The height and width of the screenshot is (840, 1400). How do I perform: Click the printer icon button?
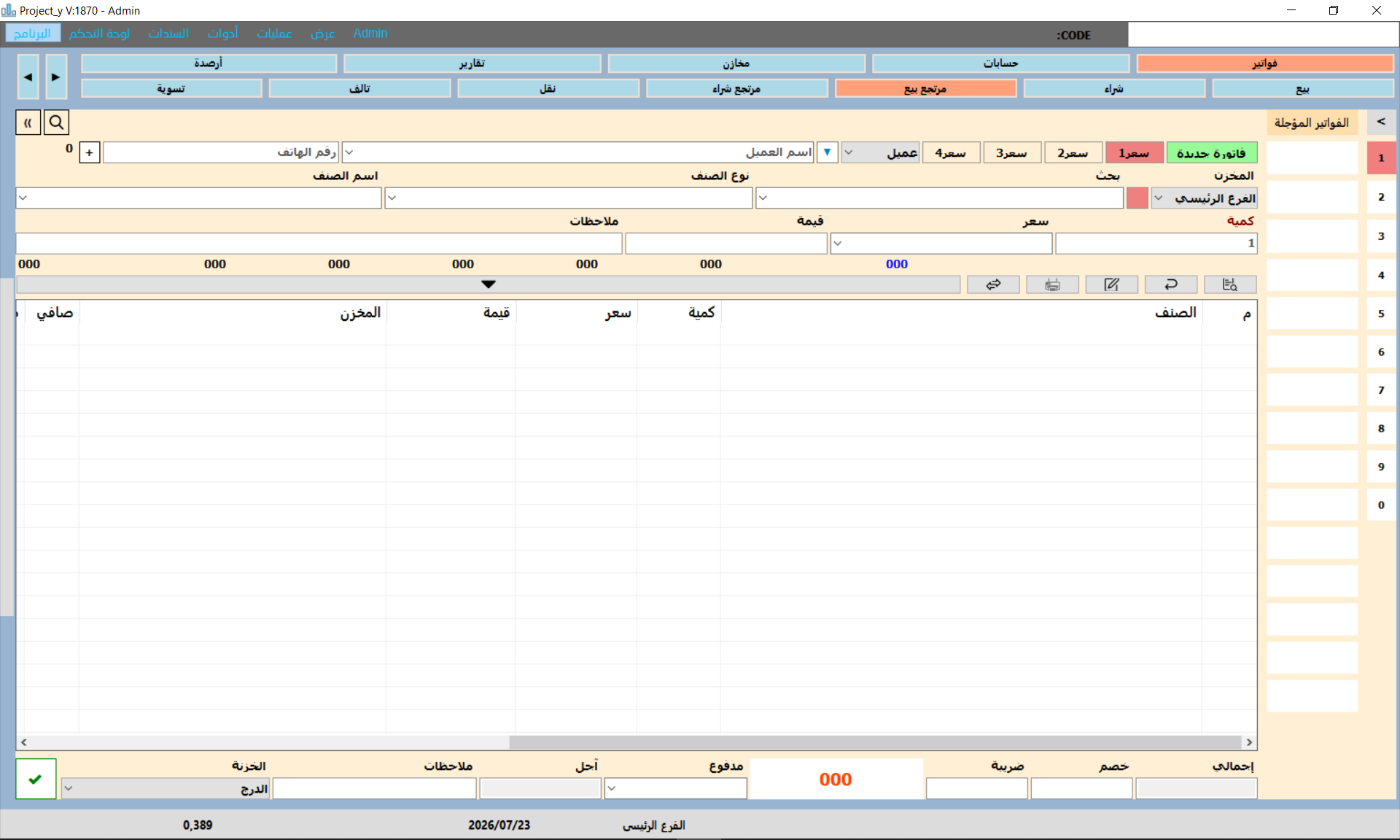1052,284
